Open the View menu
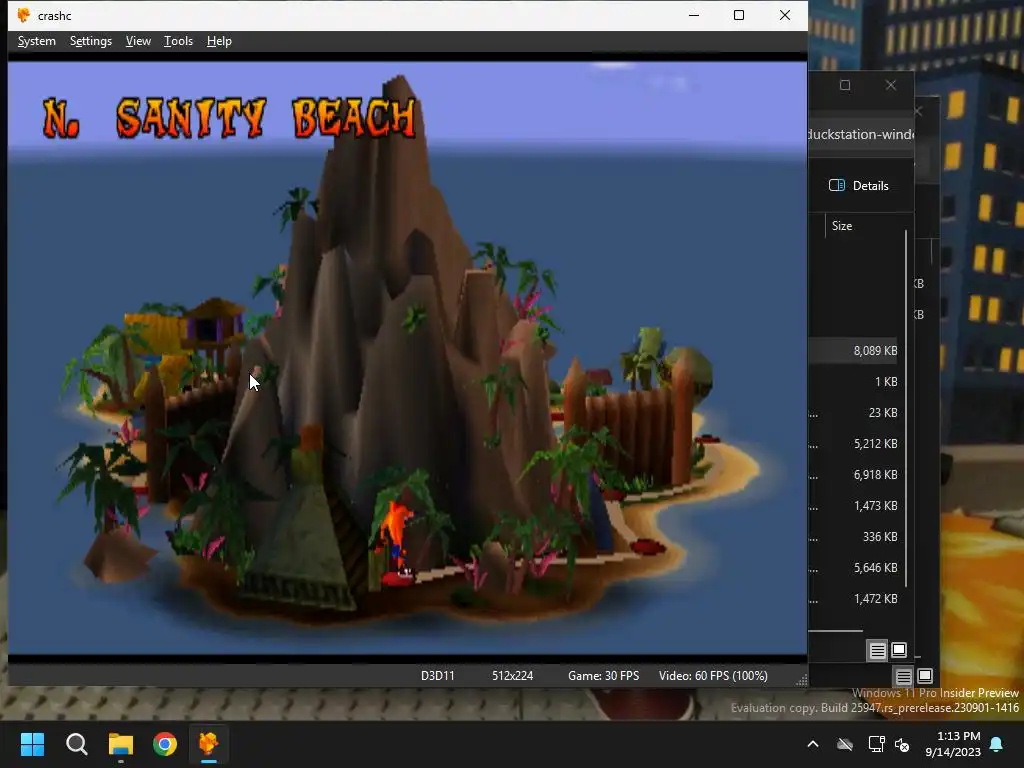 pos(138,41)
